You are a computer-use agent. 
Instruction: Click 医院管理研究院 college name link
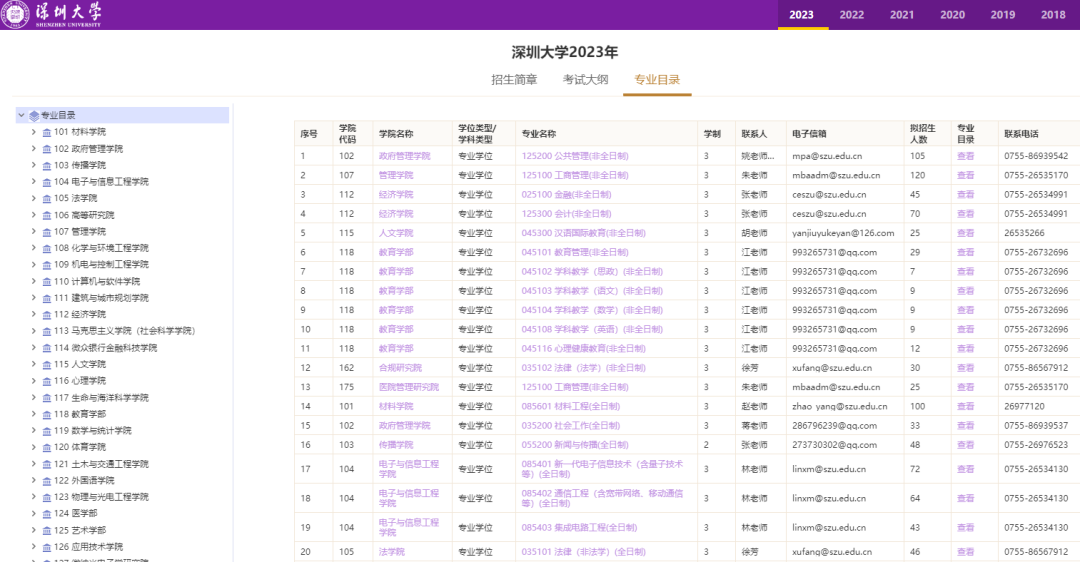tap(408, 388)
